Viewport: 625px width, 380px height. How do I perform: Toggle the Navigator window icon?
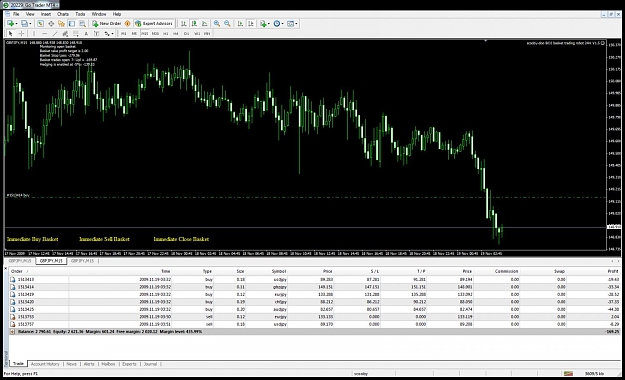tap(61, 24)
